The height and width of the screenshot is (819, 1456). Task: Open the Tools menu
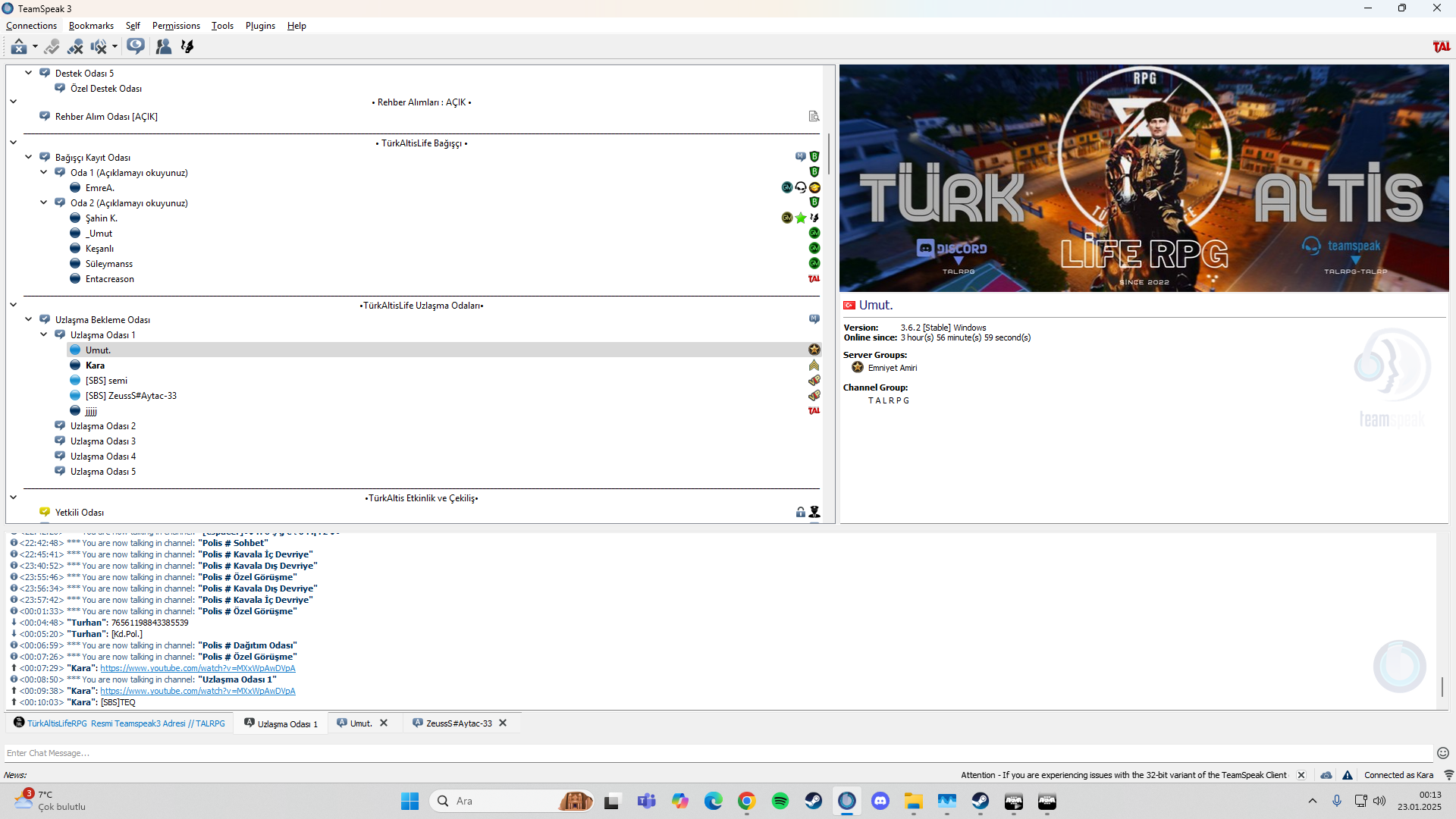[222, 26]
